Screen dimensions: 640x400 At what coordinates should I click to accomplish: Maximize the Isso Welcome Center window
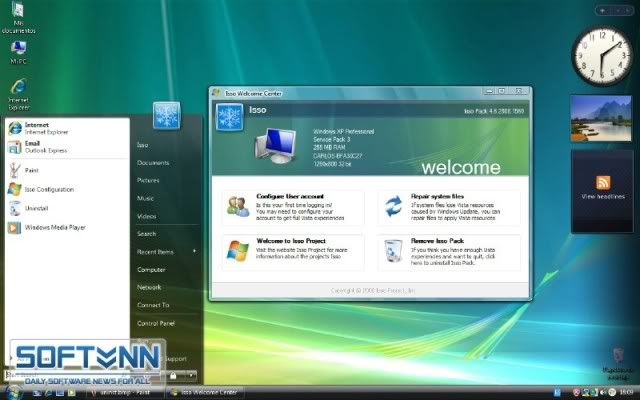(502, 91)
